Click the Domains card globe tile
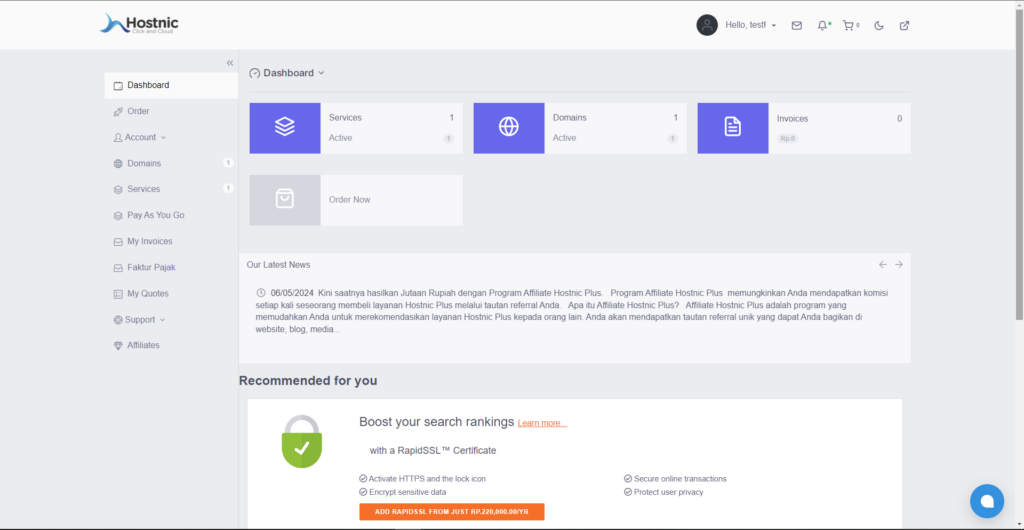 [x=509, y=128]
